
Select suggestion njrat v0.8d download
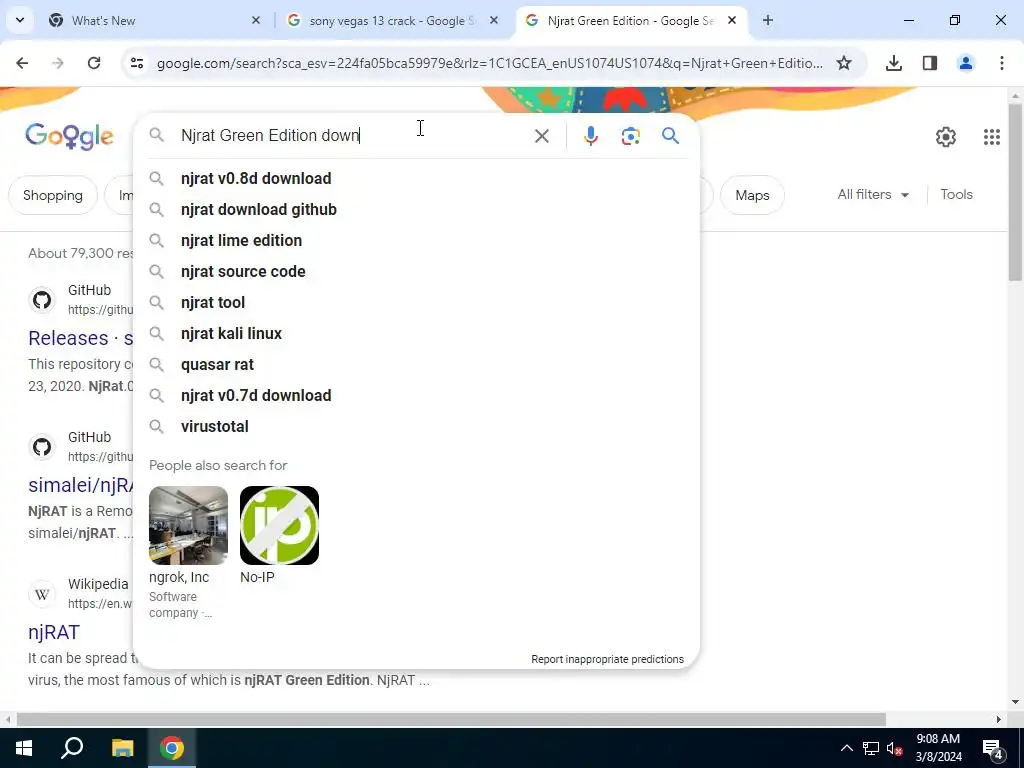tap(417, 178)
